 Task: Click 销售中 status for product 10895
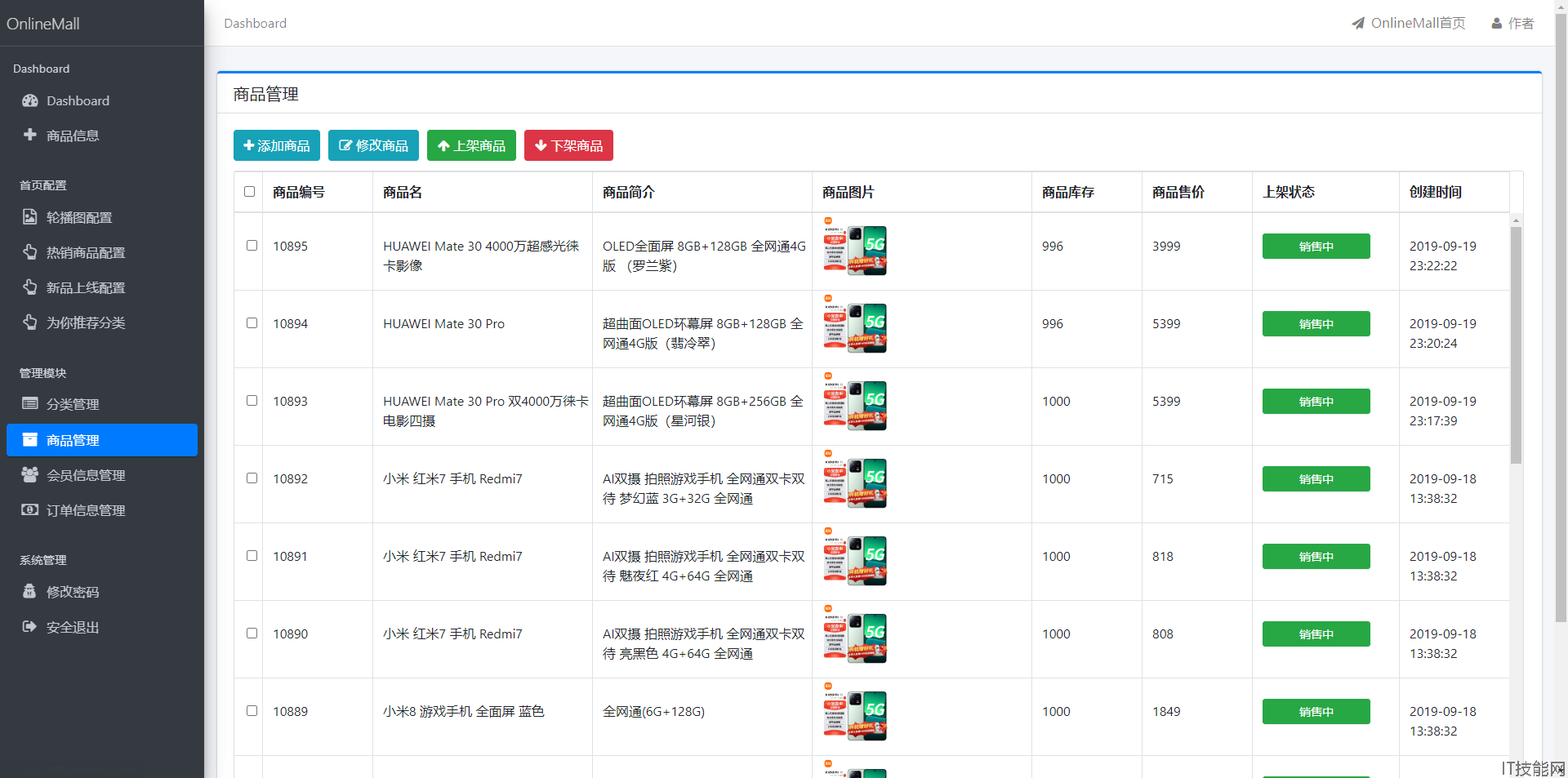1316,246
